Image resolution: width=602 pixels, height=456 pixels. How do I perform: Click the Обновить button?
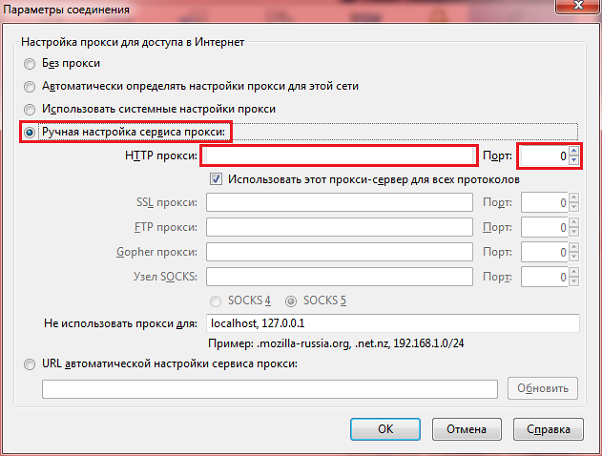point(542,388)
